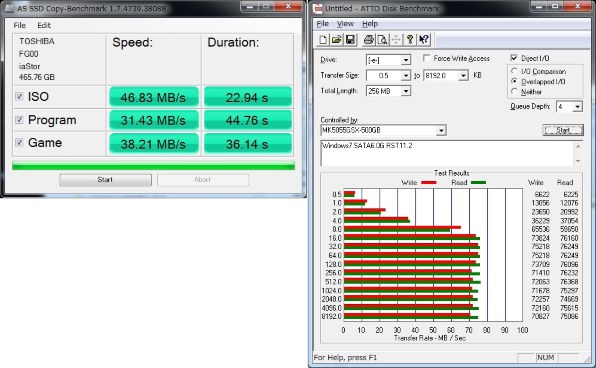This screenshot has height=368, width=596.
Task: Click the New document icon in ATTO toolbar
Action: coord(323,40)
